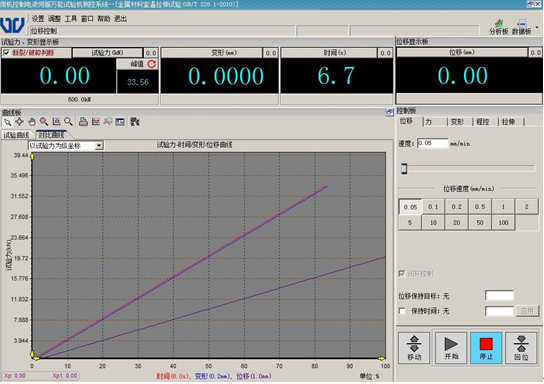The height and width of the screenshot is (384, 544).
Task: Click the printer icon in curve toolbar
Action: click(83, 122)
